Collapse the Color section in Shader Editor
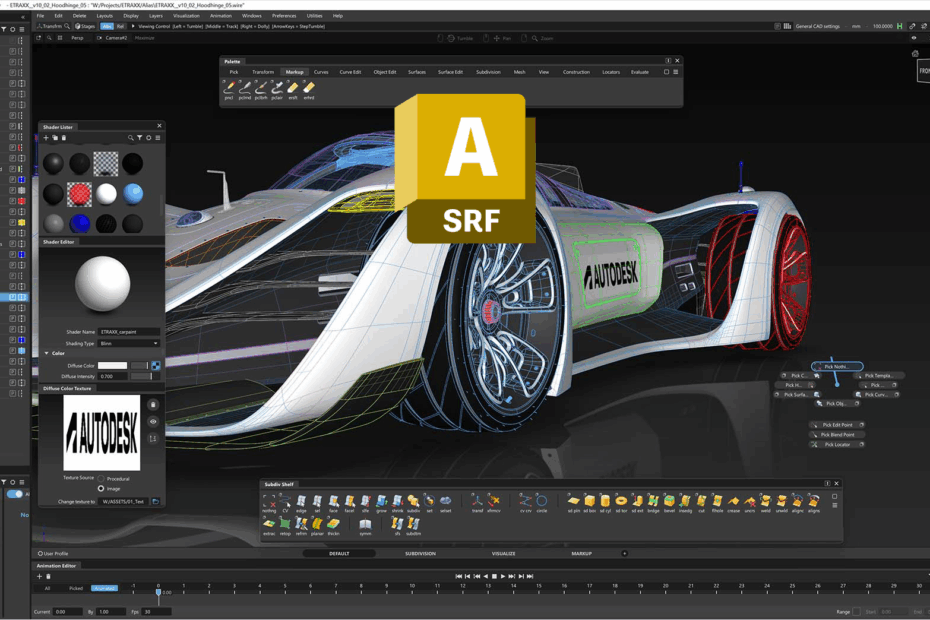 46,353
